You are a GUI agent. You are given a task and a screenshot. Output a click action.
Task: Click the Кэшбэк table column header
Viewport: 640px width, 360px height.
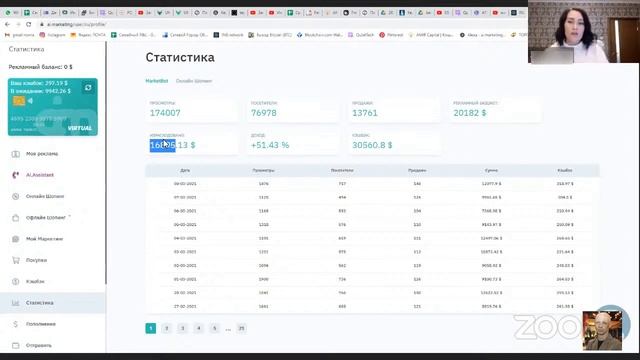(565, 170)
